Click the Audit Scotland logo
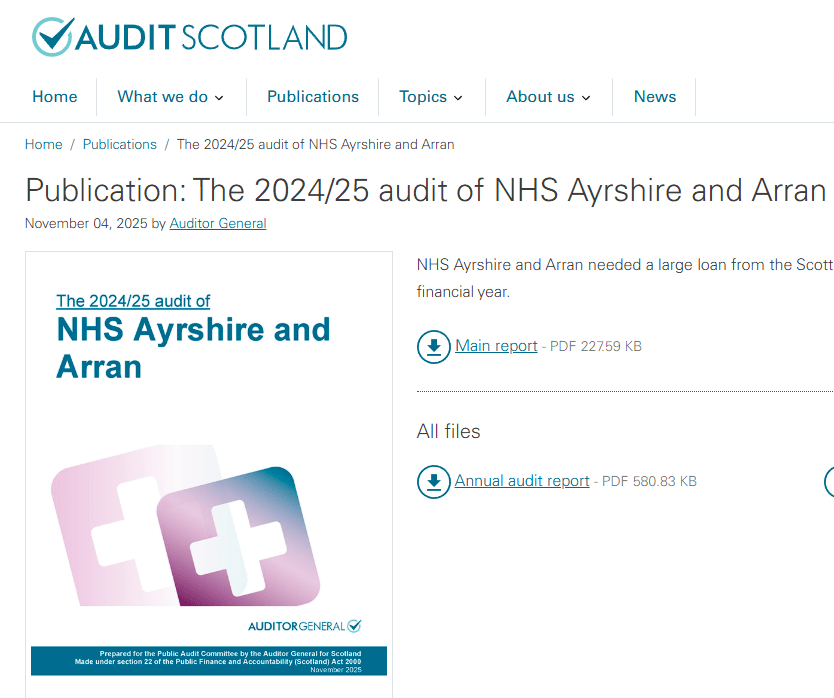The width and height of the screenshot is (834, 698). pyautogui.click(x=189, y=37)
